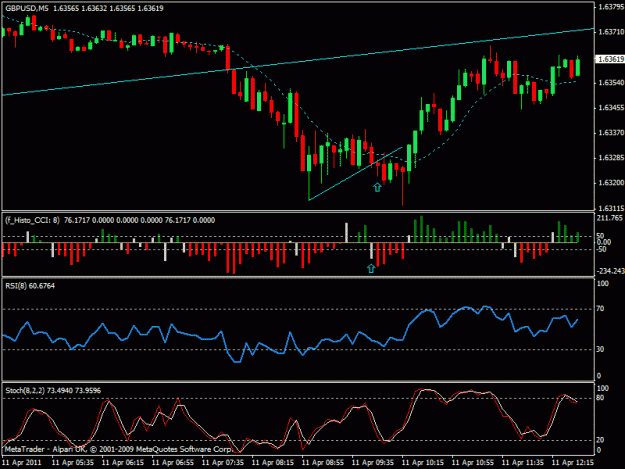The width and height of the screenshot is (625, 469).
Task: Click price axis label 1.63115
Action: click(611, 208)
